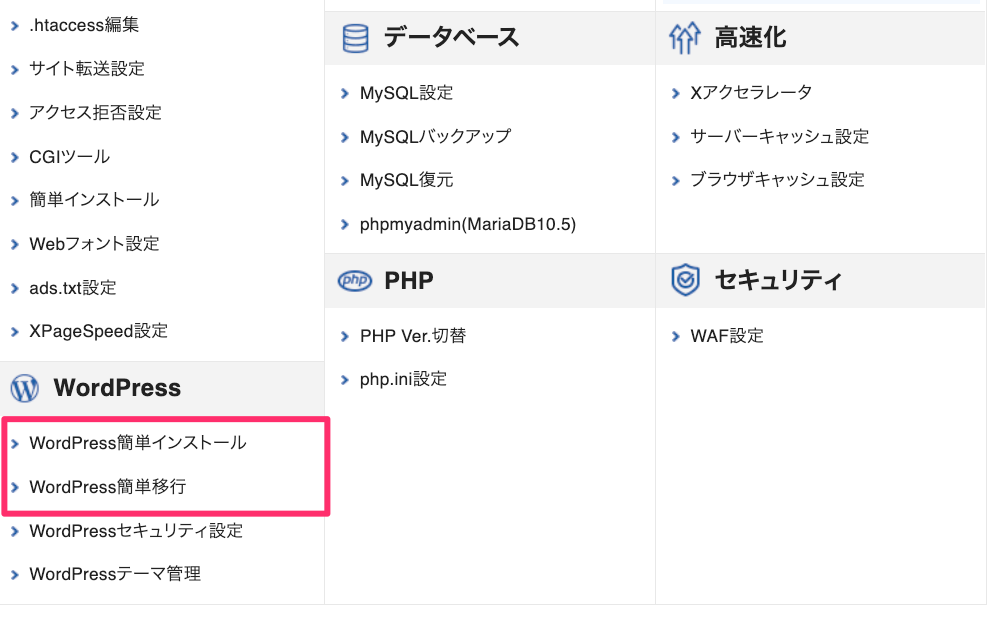
Task: Click the 高速化 speed arrows icon
Action: click(x=685, y=38)
